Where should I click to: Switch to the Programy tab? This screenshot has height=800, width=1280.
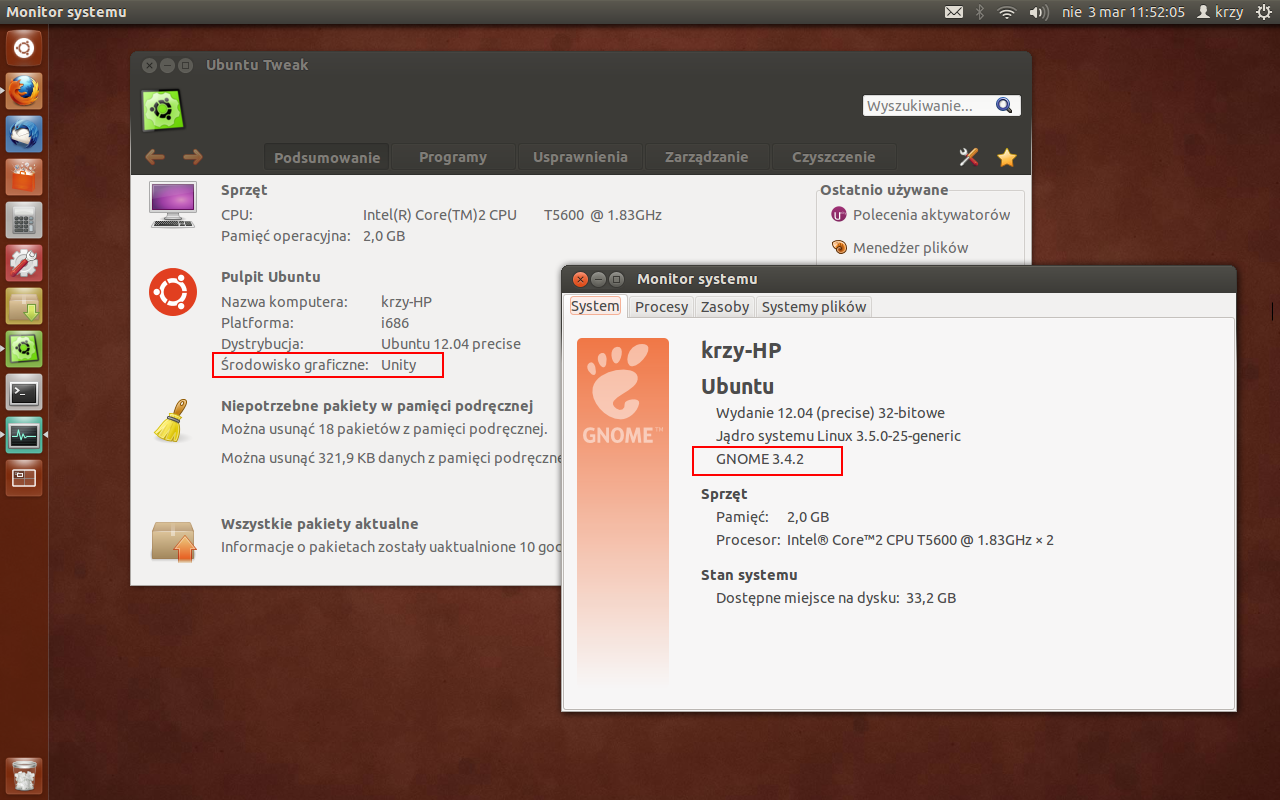point(453,157)
